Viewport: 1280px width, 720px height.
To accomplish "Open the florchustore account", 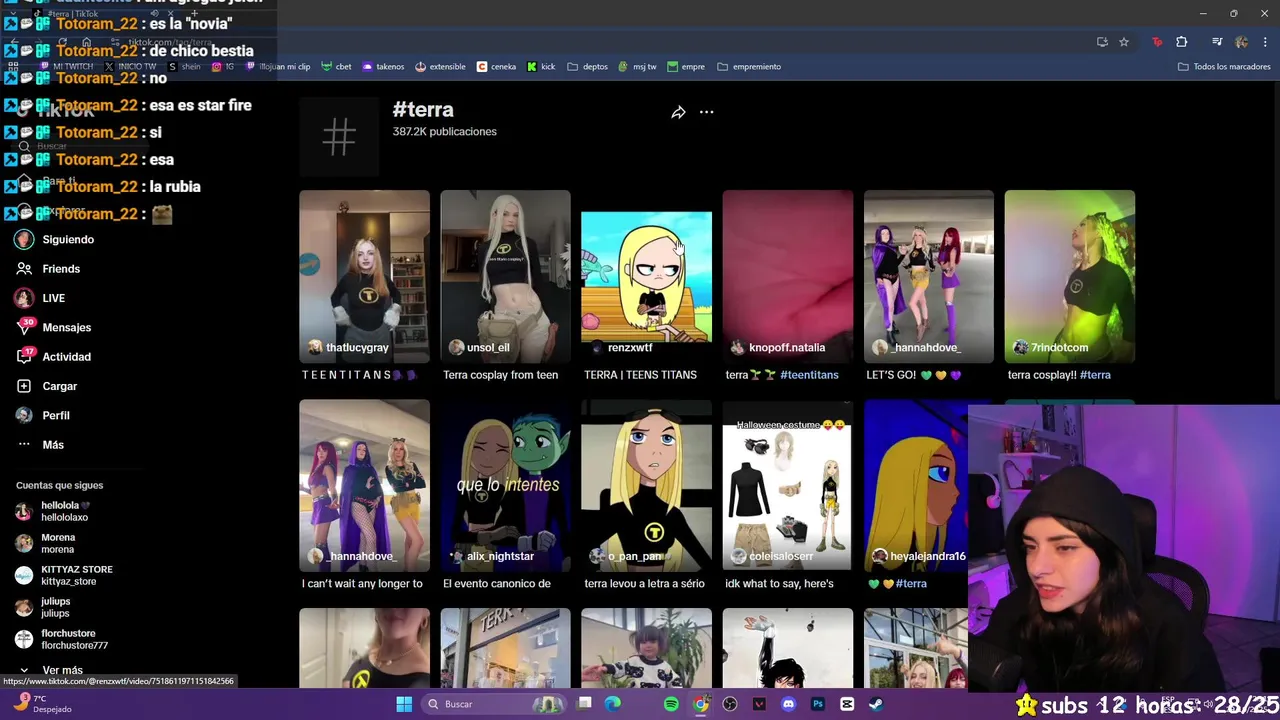I will (62, 639).
